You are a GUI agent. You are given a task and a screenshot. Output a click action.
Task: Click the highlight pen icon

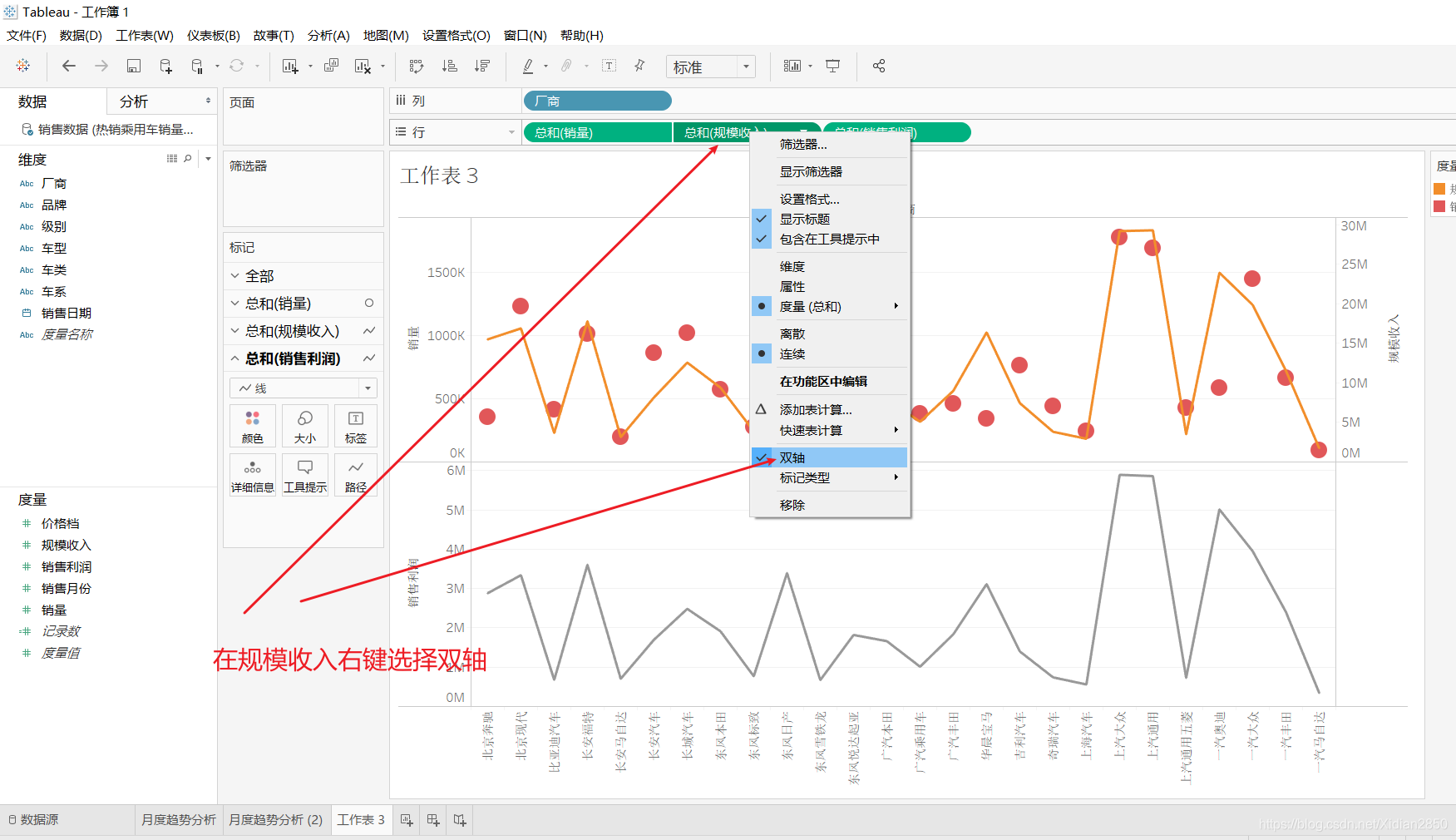pos(527,66)
